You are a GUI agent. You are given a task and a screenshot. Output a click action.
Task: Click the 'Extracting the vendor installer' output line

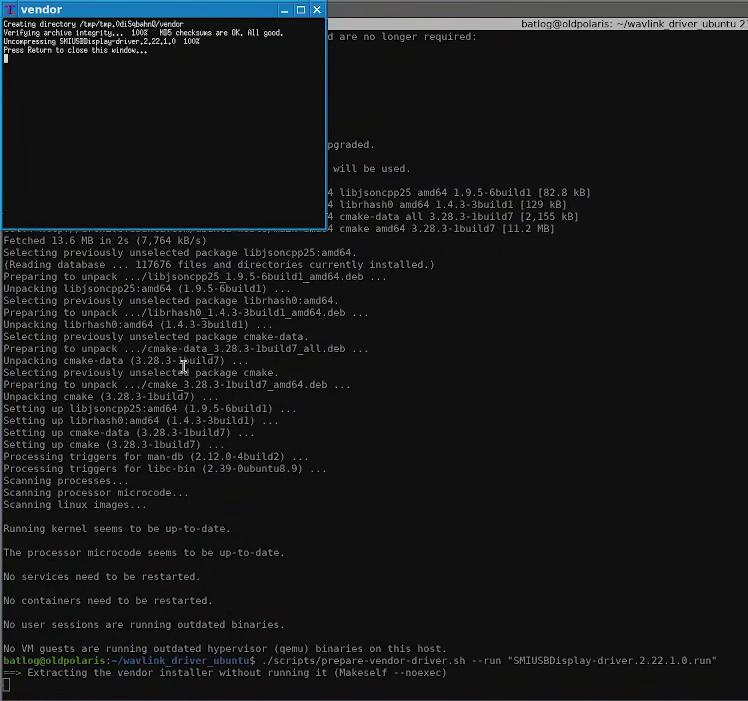225,672
